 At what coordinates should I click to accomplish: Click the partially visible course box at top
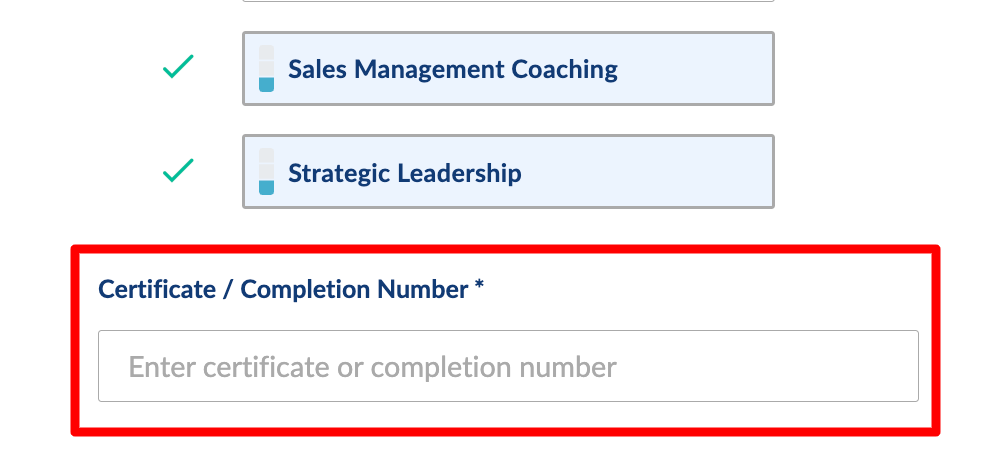(x=507, y=1)
